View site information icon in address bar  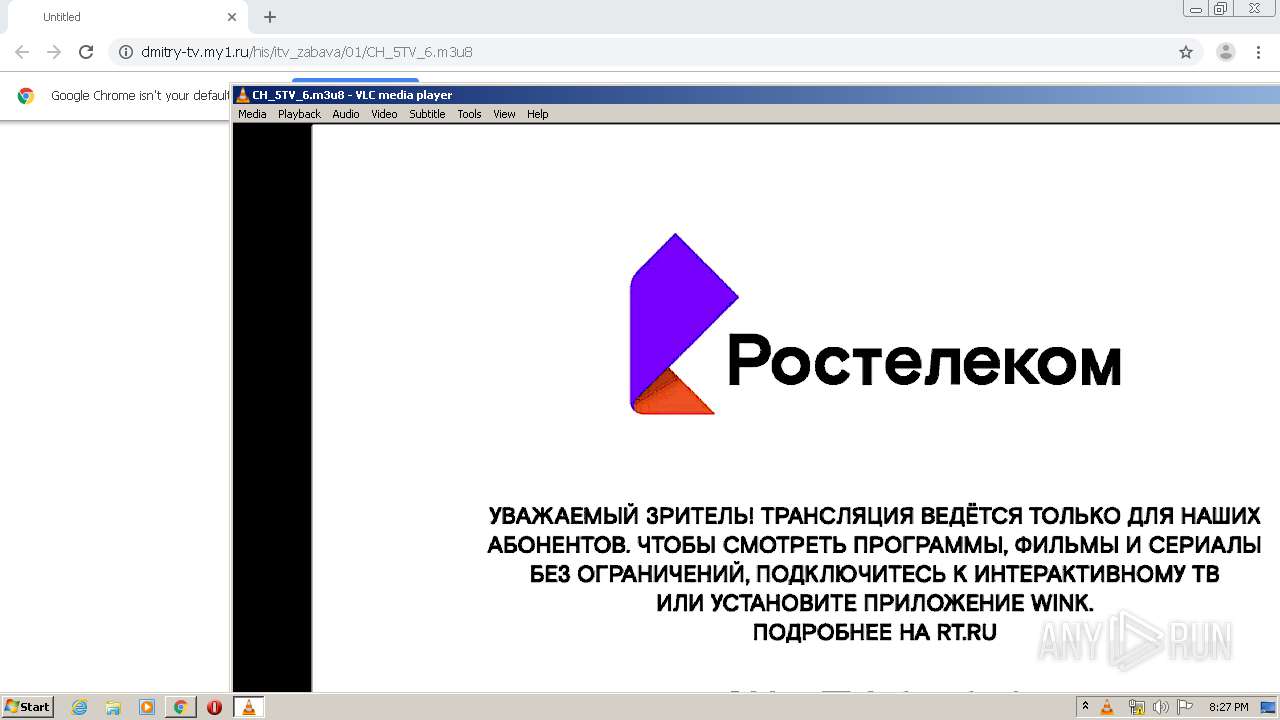coord(125,52)
